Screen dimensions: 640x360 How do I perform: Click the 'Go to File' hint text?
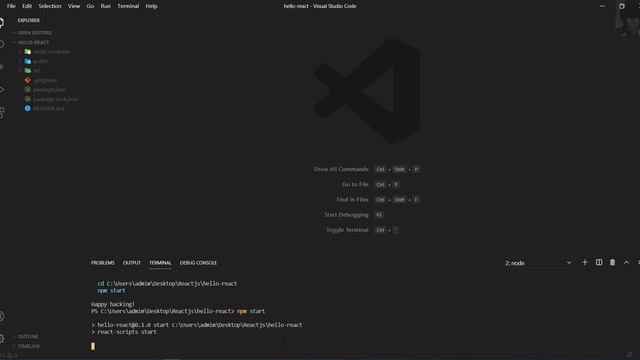point(355,184)
